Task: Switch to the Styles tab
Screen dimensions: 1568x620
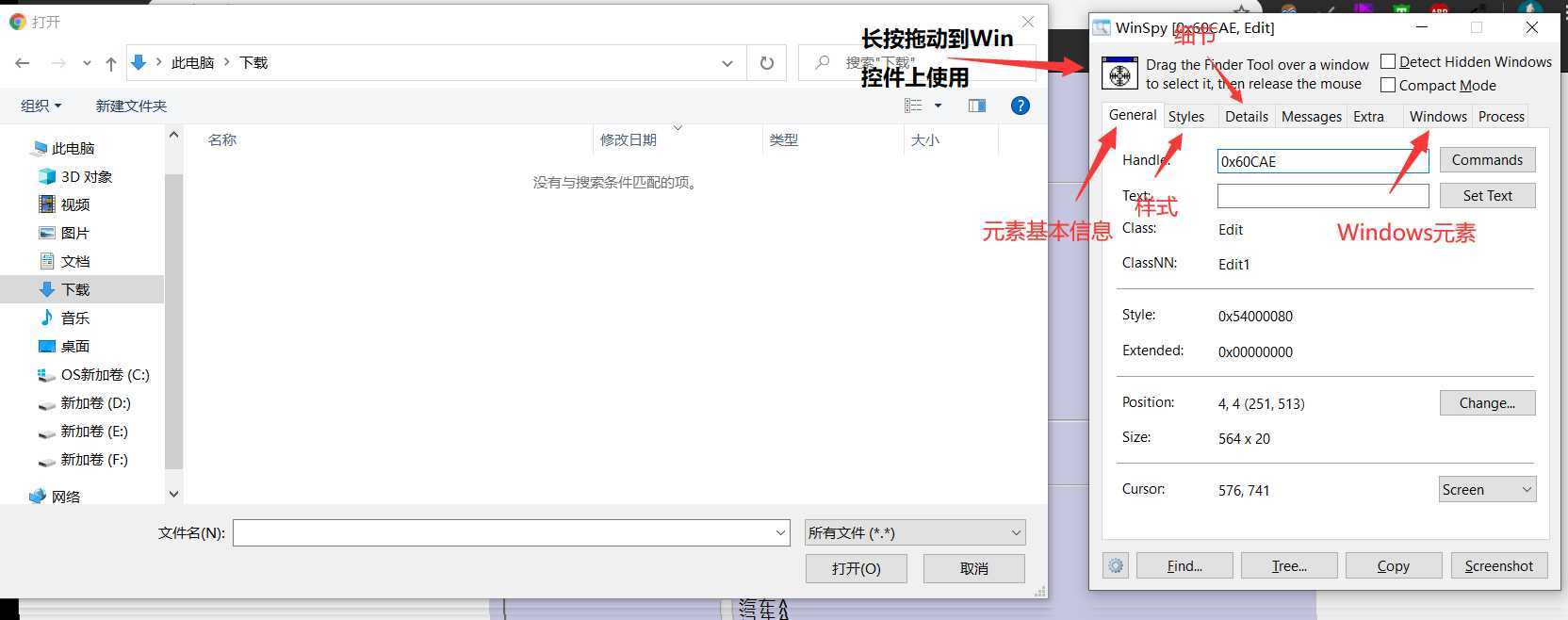Action: (x=1185, y=116)
